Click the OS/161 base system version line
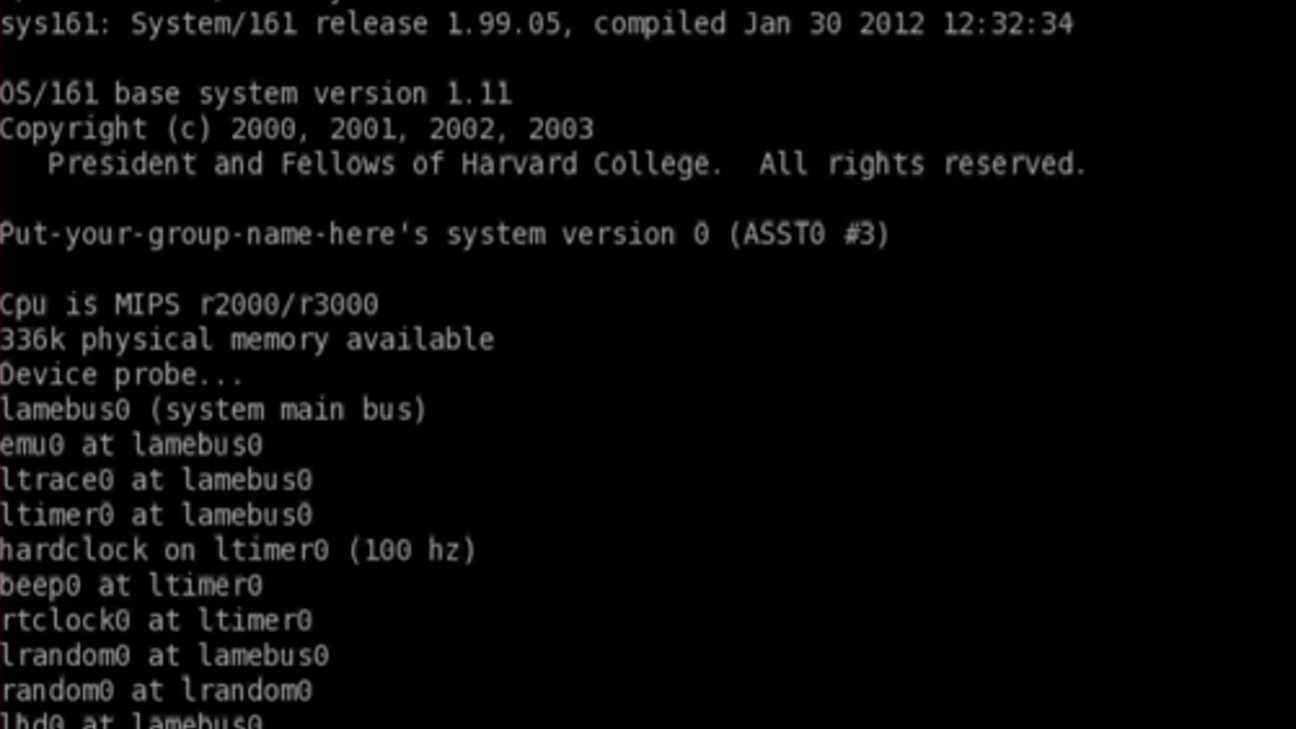Viewport: 1296px width, 729px height. tap(255, 94)
